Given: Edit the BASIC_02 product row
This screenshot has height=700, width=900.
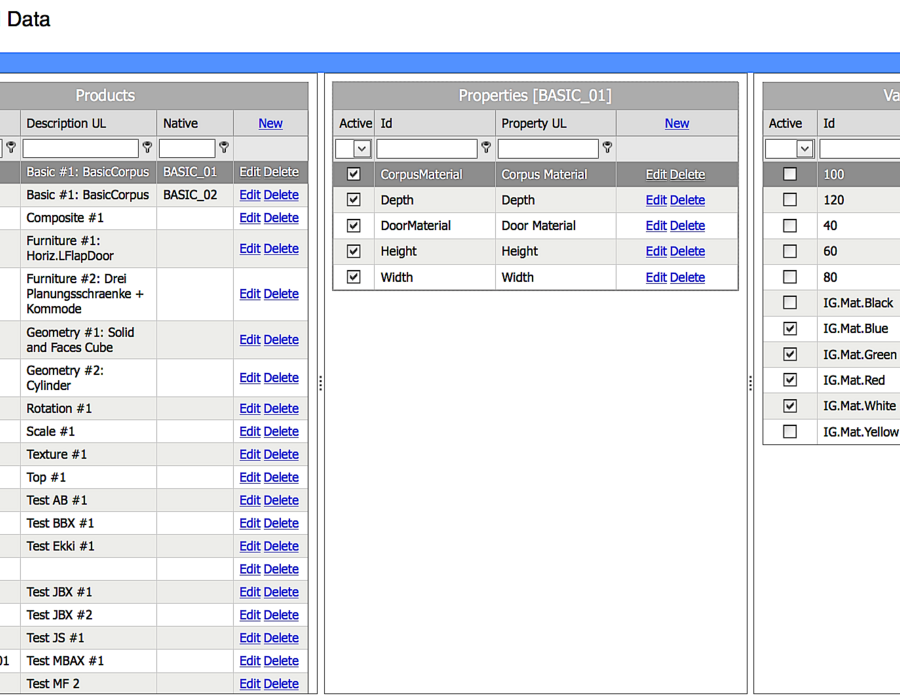Looking at the screenshot, I should point(250,195).
